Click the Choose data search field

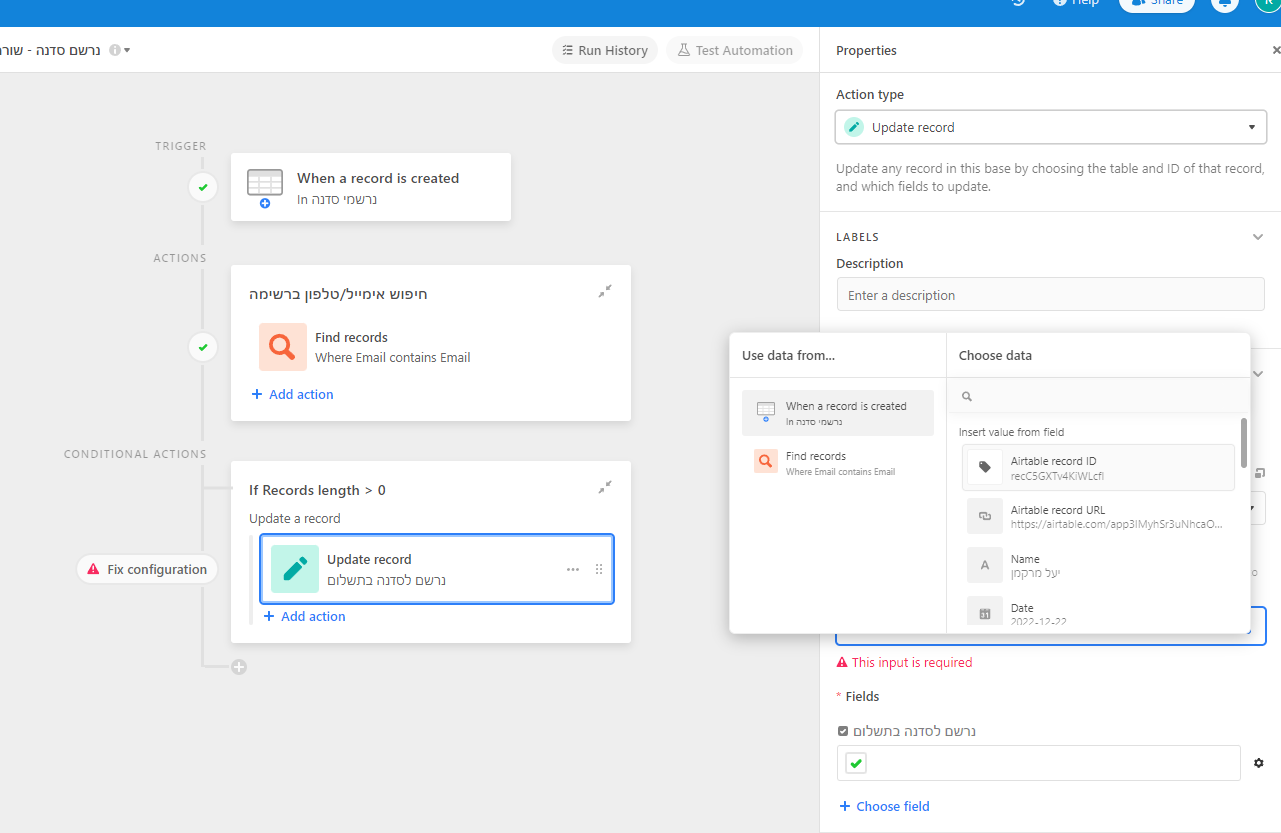pyautogui.click(x=1098, y=396)
